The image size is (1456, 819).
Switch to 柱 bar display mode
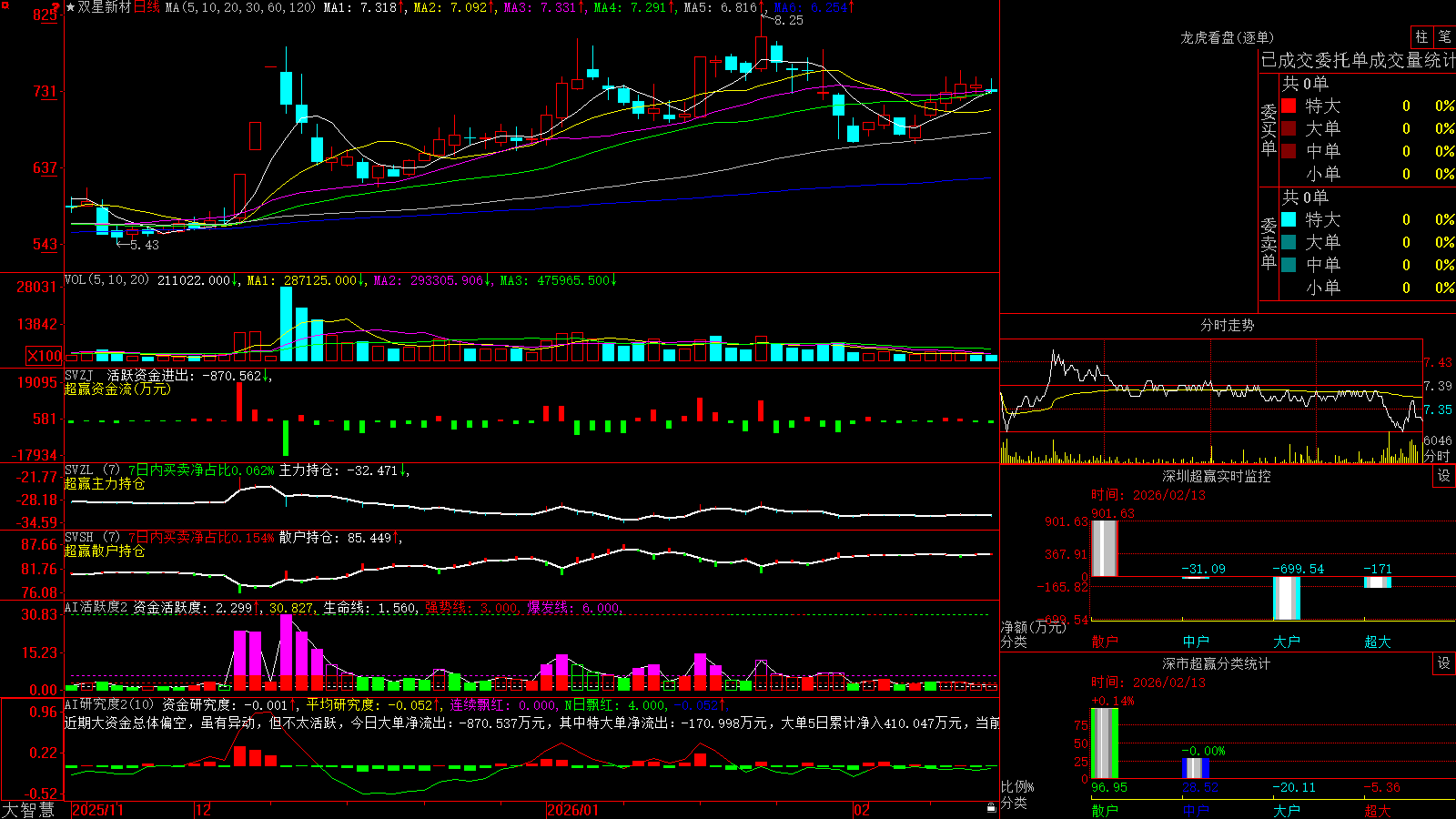point(1421,36)
